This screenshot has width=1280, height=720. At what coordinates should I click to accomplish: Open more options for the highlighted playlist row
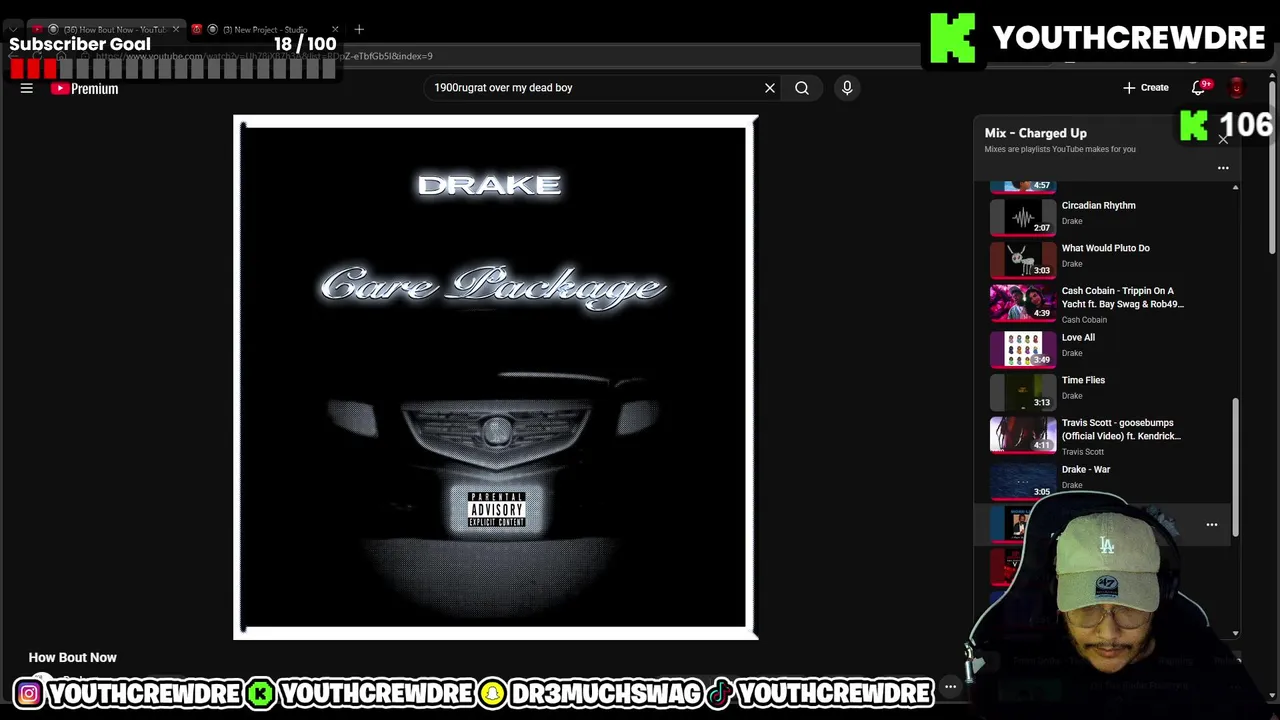point(1212,524)
